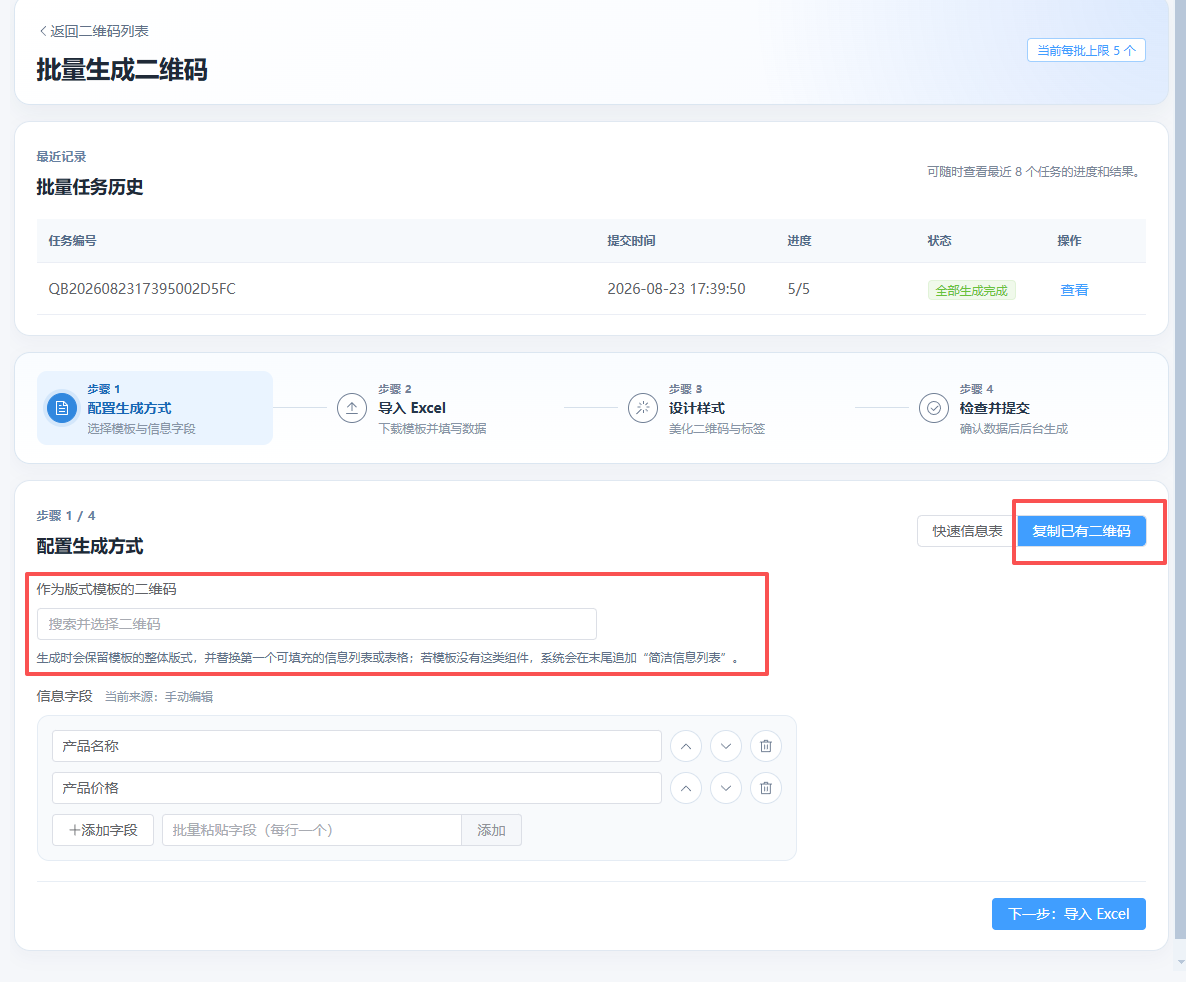This screenshot has width=1186, height=982.
Task: Click the 全部生成完成 status tag
Action: tap(971, 291)
